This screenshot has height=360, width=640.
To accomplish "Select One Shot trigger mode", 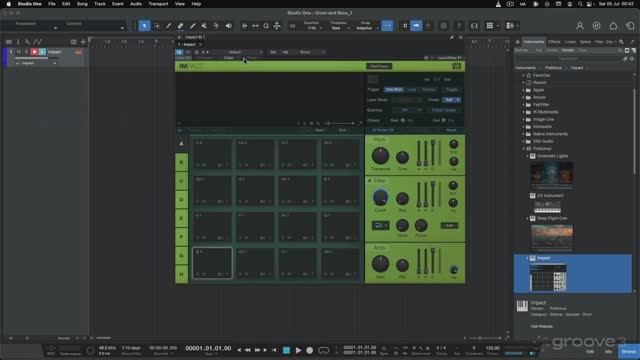I will point(393,89).
